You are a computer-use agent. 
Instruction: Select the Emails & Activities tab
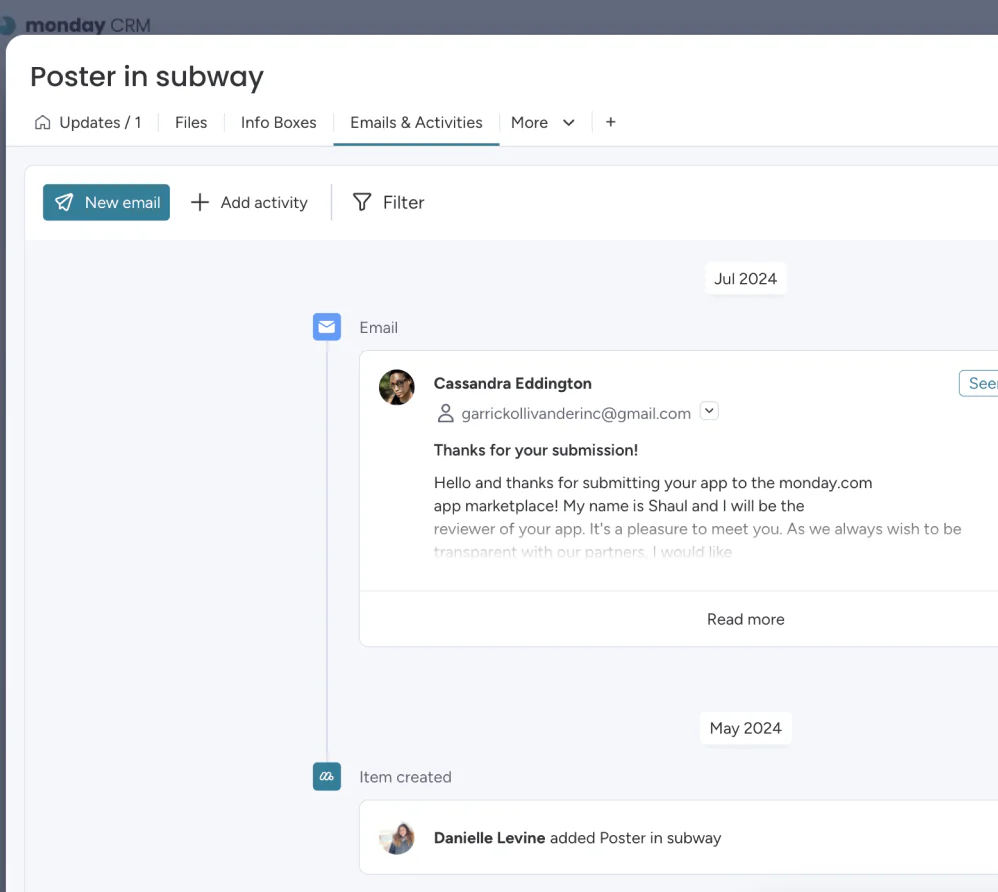(416, 122)
